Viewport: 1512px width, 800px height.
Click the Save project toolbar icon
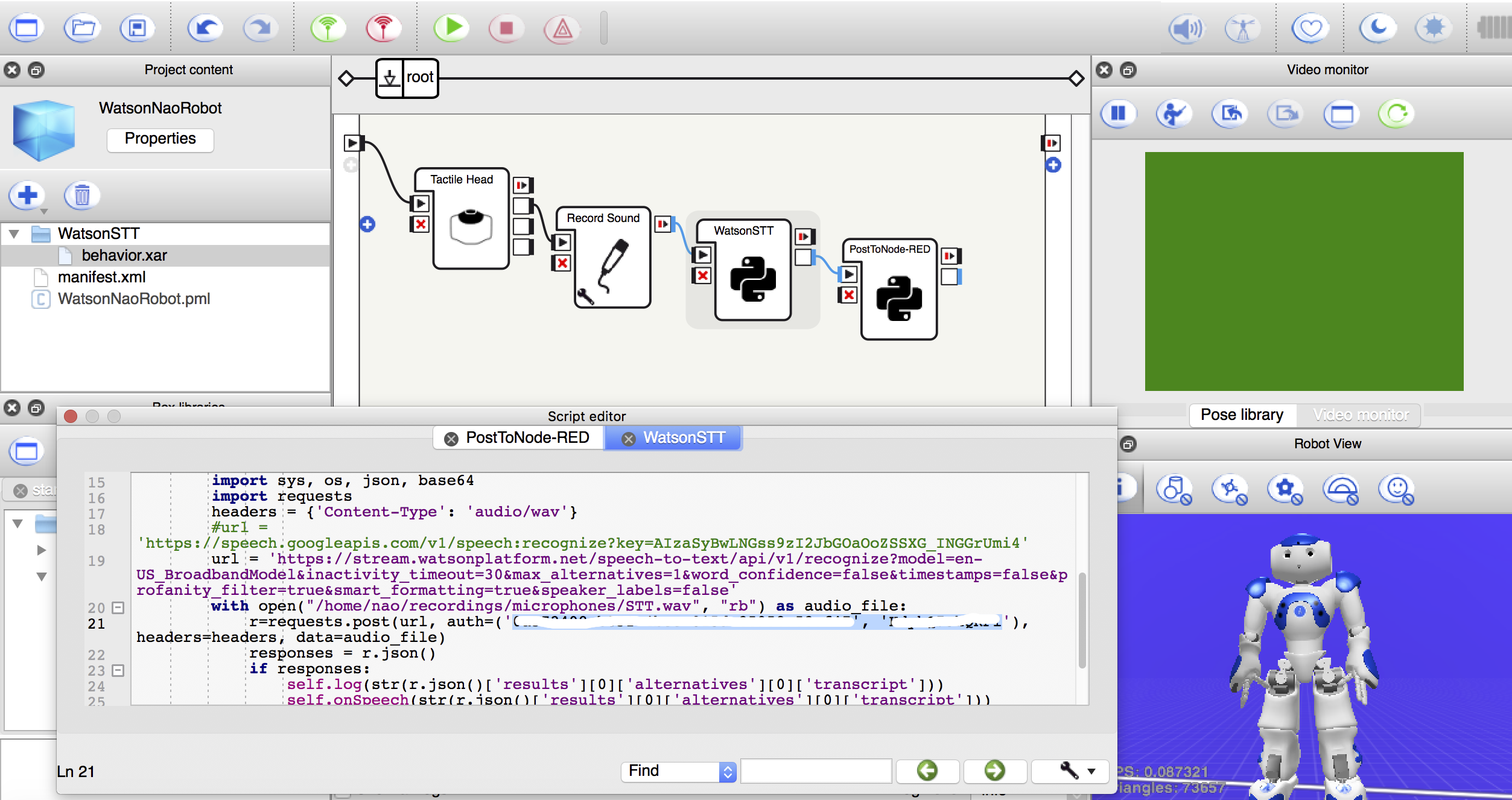pyautogui.click(x=138, y=28)
